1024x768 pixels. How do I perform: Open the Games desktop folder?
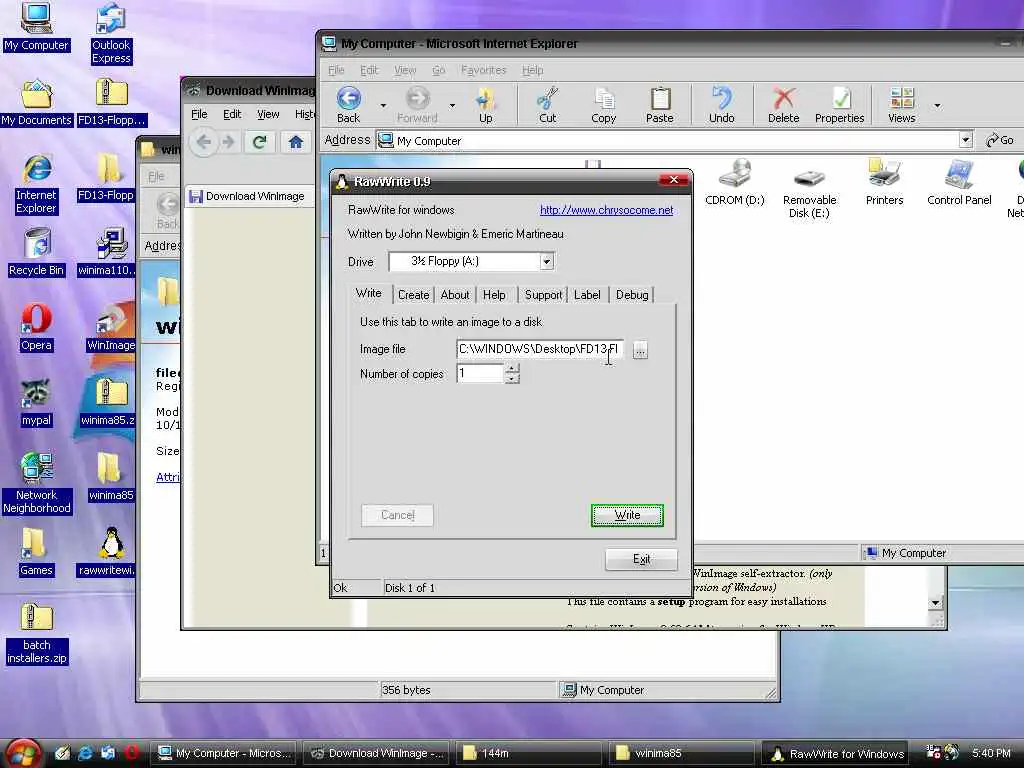(36, 552)
